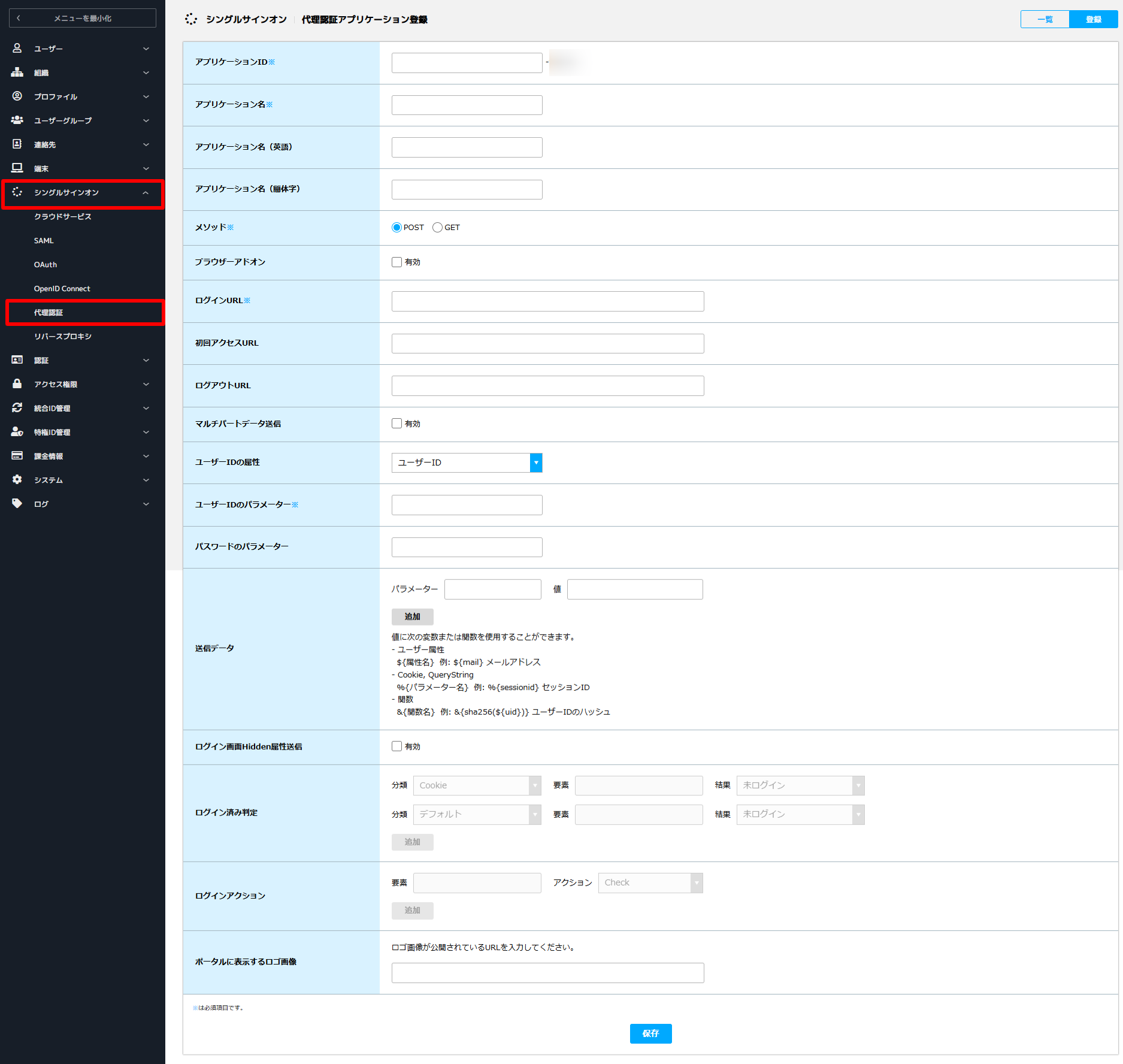Click the 一覧 button at top right
Screen dimensions: 1123x1064
coord(1045,19)
